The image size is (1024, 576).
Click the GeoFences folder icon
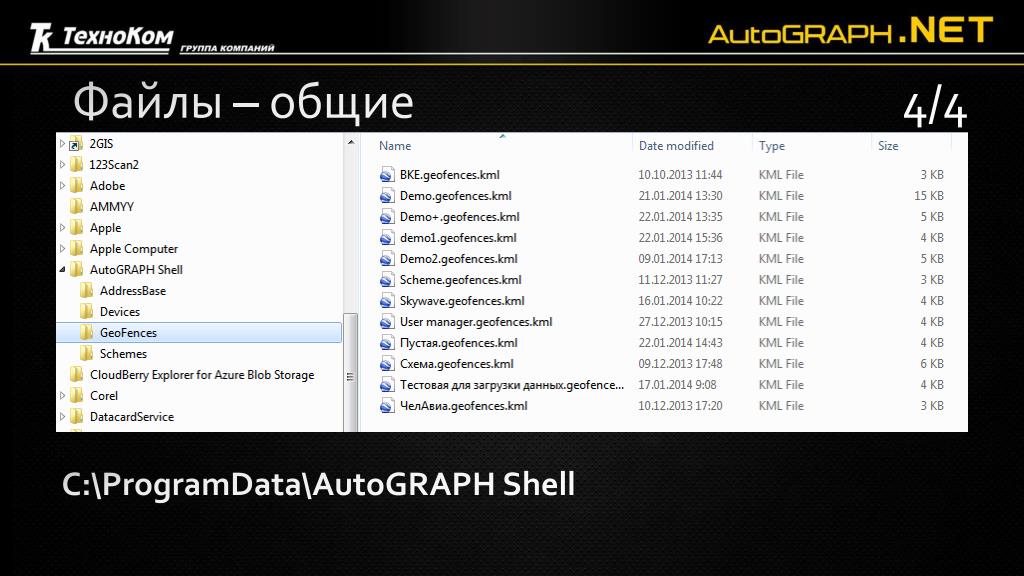86,332
